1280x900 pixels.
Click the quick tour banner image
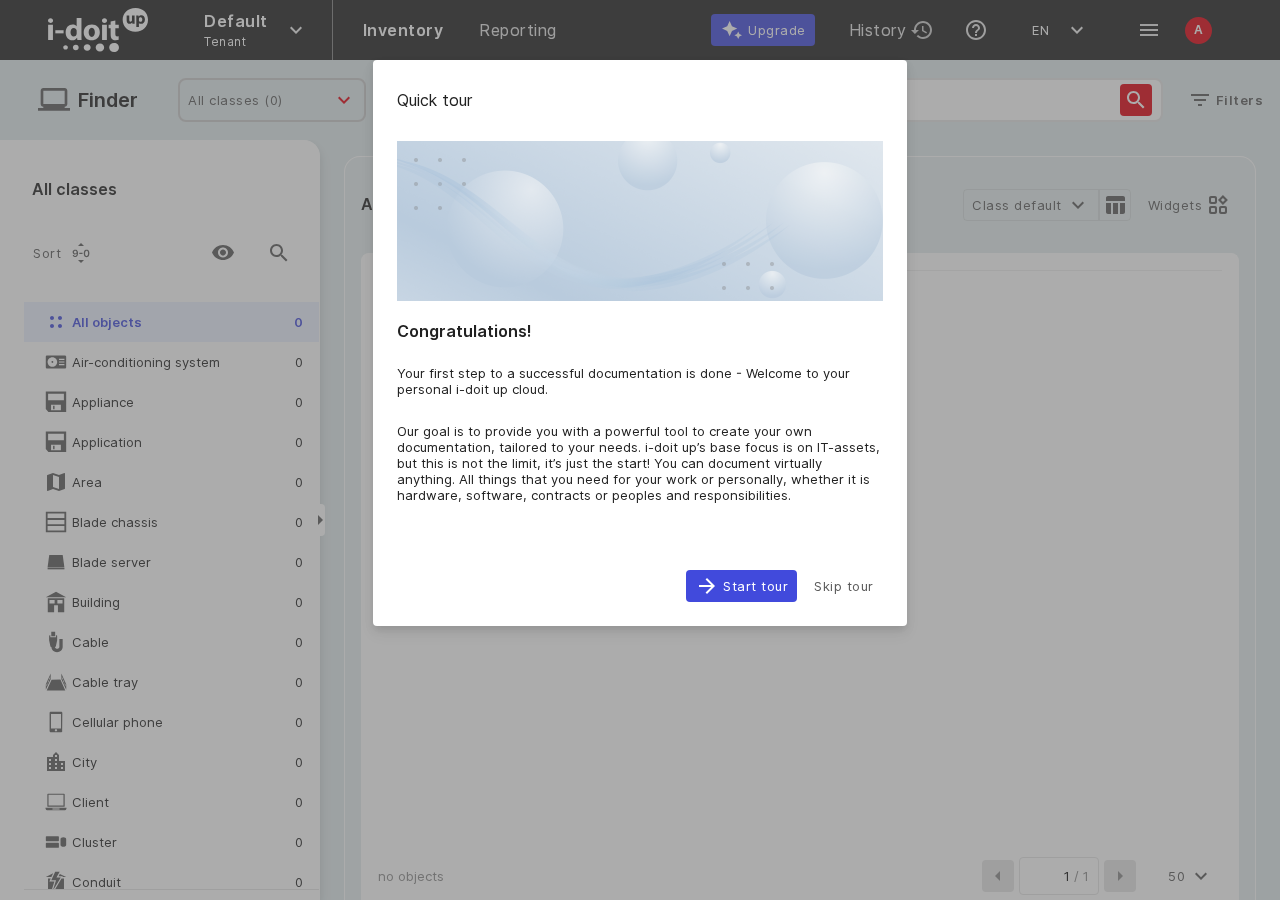pyautogui.click(x=640, y=221)
